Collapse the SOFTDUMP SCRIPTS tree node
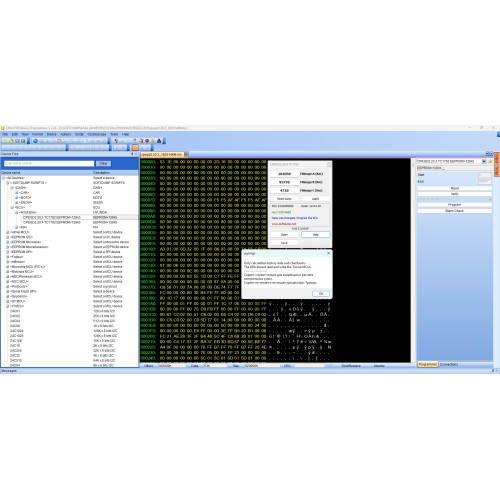The height and width of the screenshot is (500, 500). (x=8, y=183)
